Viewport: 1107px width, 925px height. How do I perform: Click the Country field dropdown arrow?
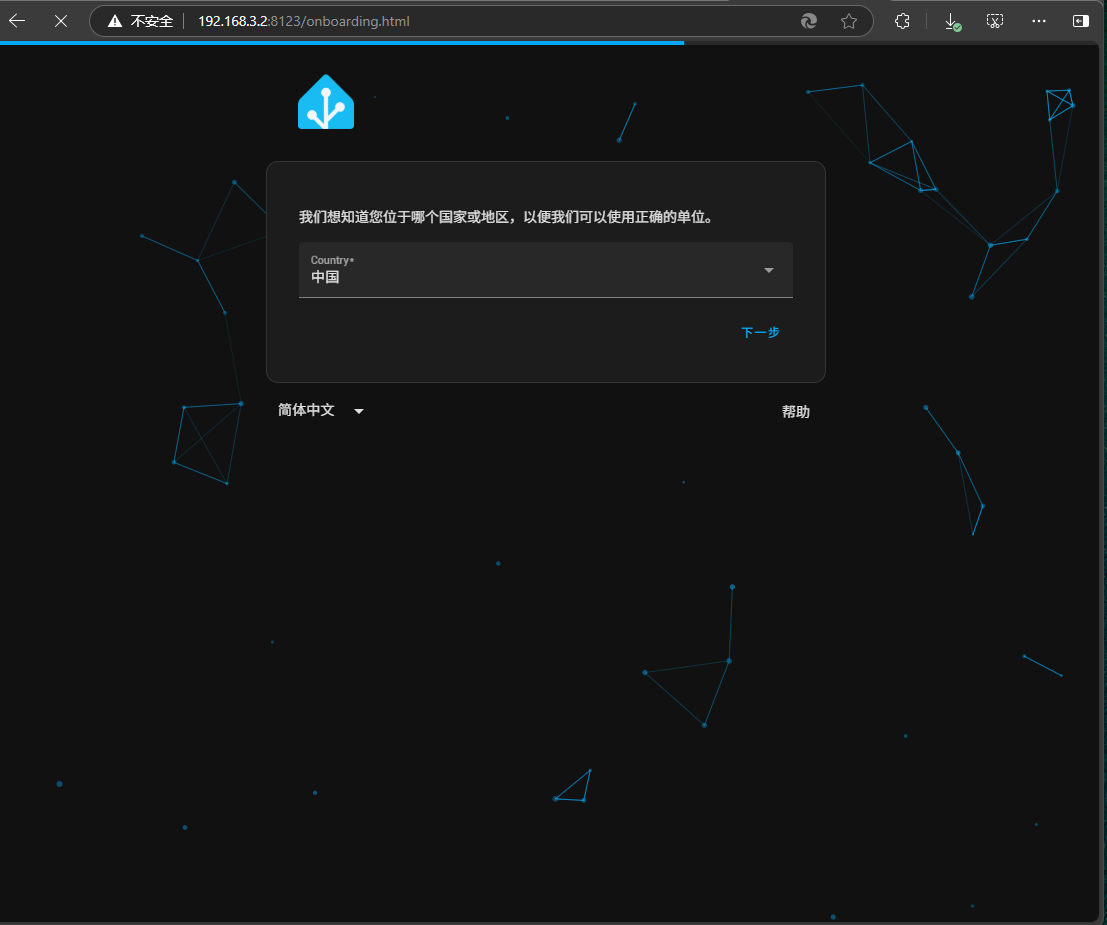coord(769,270)
